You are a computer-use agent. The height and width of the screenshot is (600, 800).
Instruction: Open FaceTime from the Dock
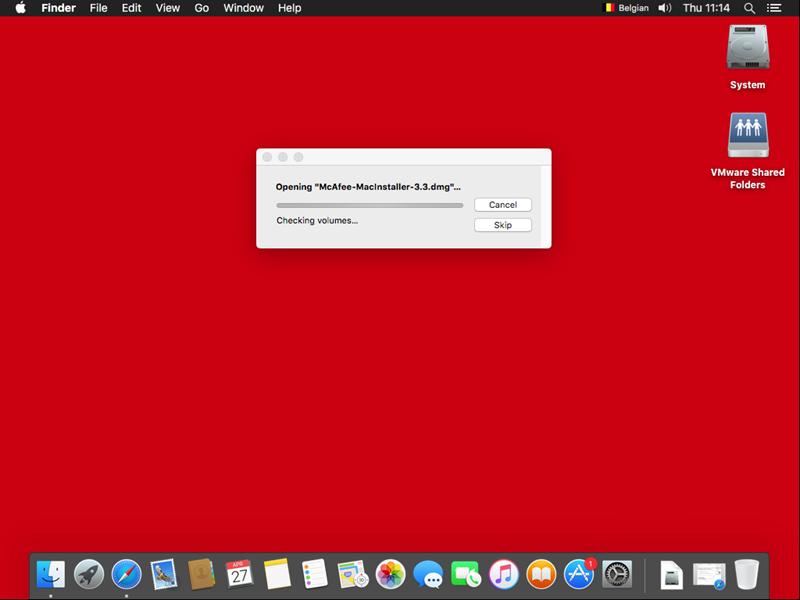click(466, 574)
